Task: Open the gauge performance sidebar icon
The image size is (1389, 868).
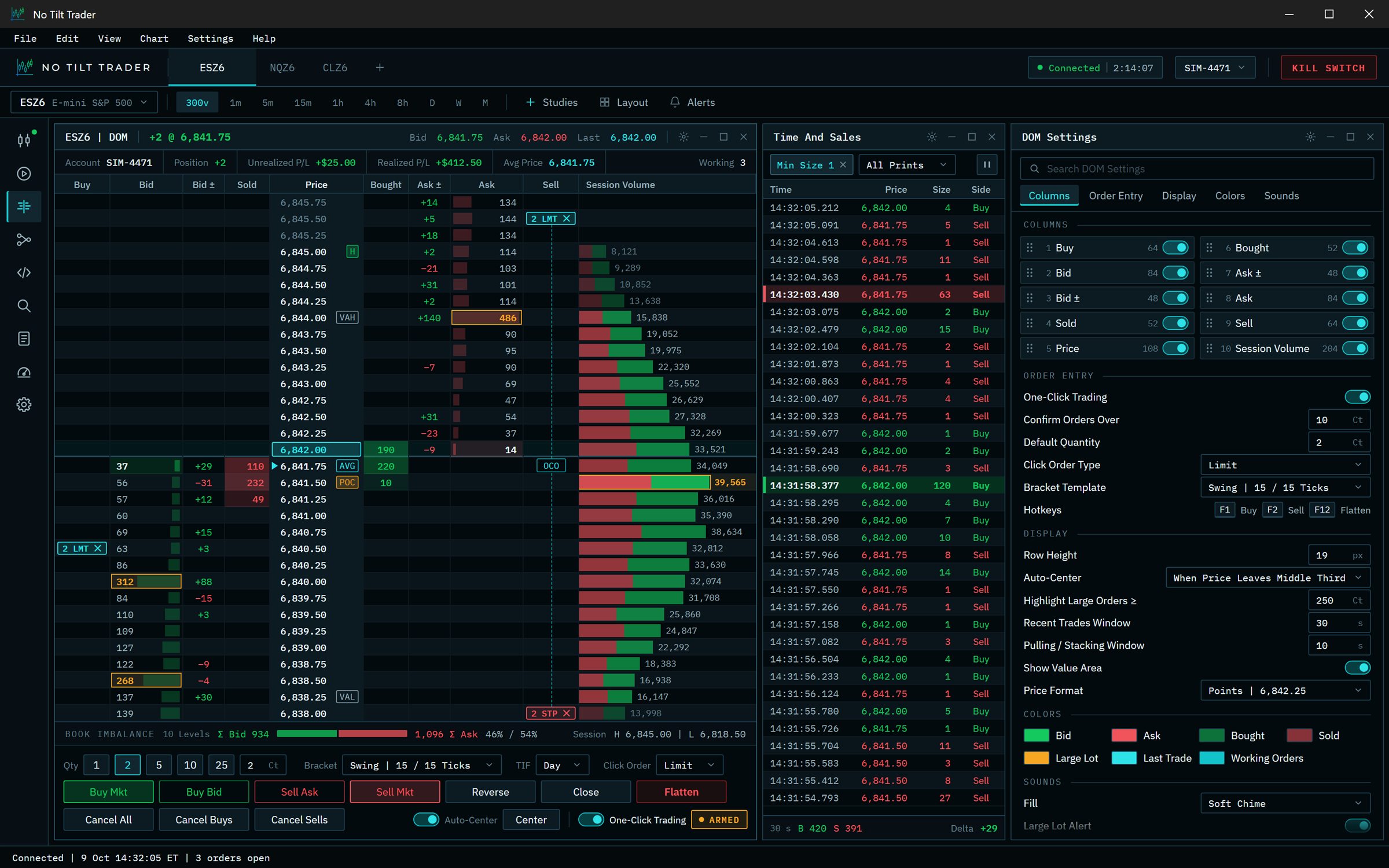Action: coord(24,372)
